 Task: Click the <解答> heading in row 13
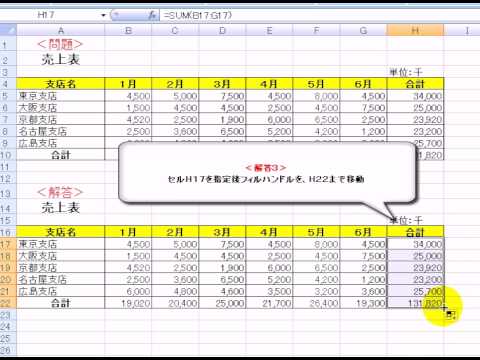click(60, 192)
